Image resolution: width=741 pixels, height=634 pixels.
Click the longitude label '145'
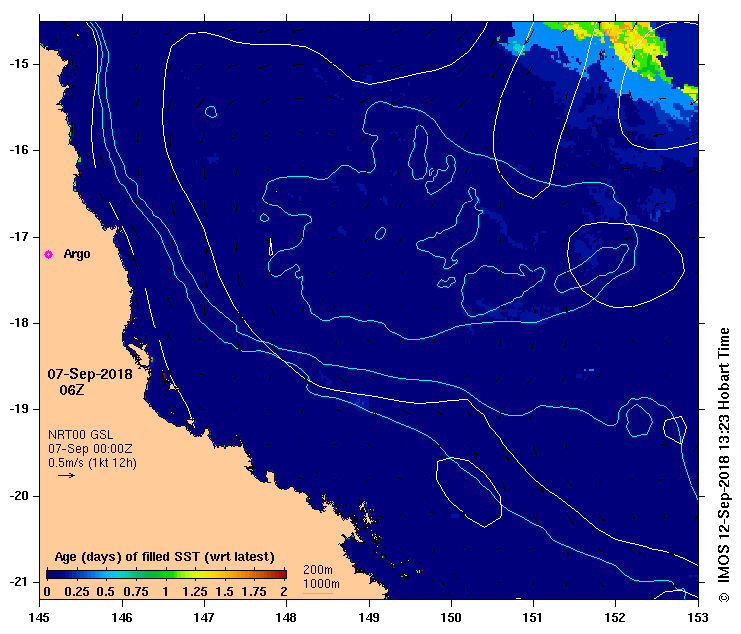[x=39, y=617]
